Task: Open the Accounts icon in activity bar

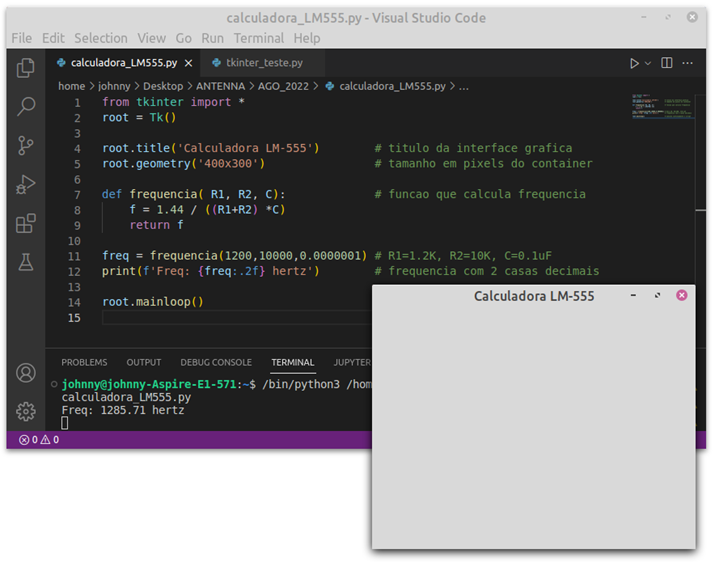Action: coord(26,373)
